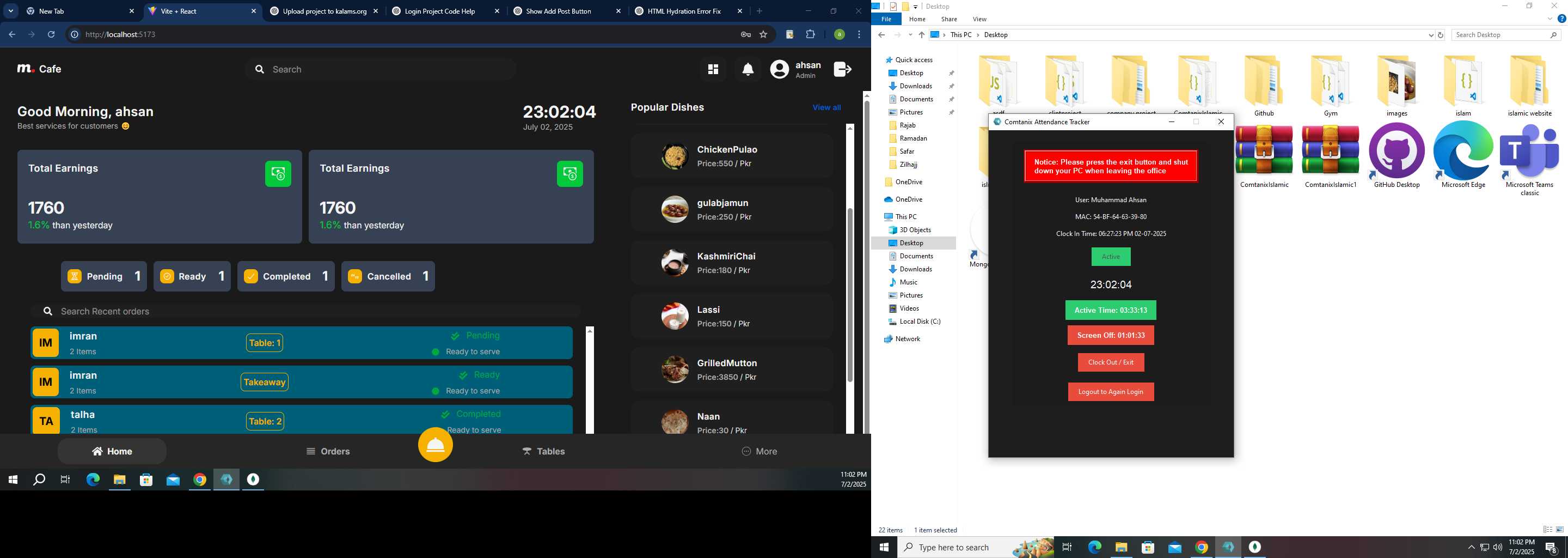
Task: Select the images folder in Explorer
Action: (1397, 87)
